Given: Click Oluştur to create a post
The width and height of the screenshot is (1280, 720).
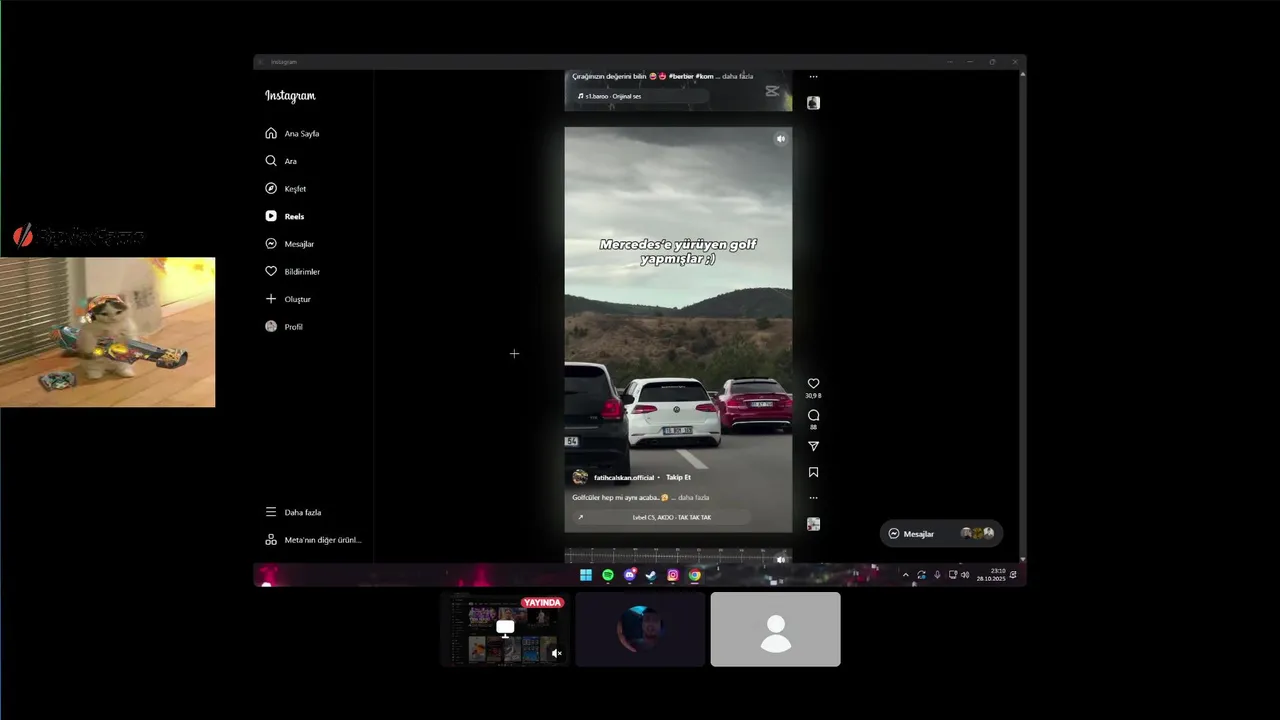Looking at the screenshot, I should 288,299.
